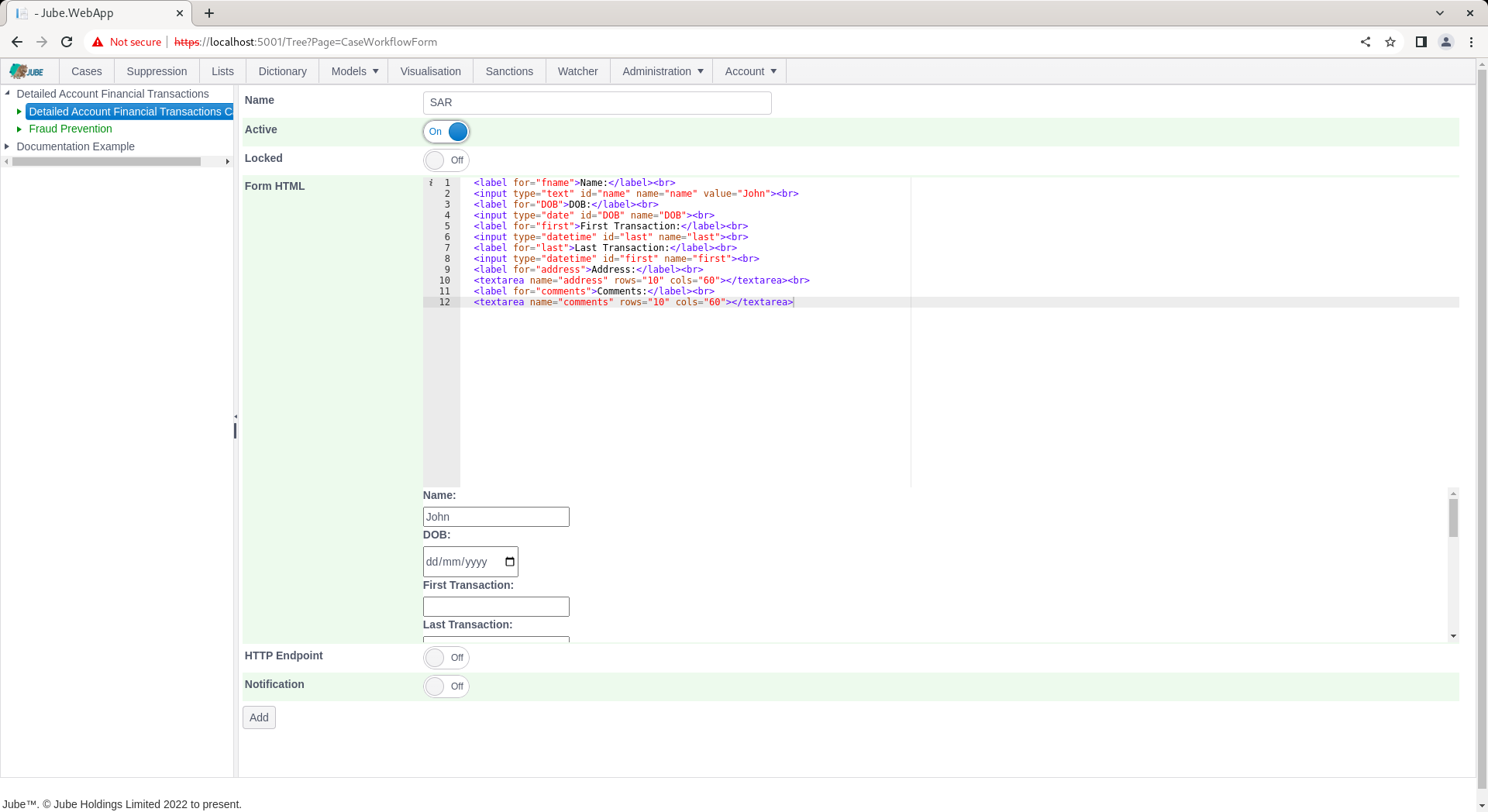Click code line 2 input type text

tap(636, 194)
